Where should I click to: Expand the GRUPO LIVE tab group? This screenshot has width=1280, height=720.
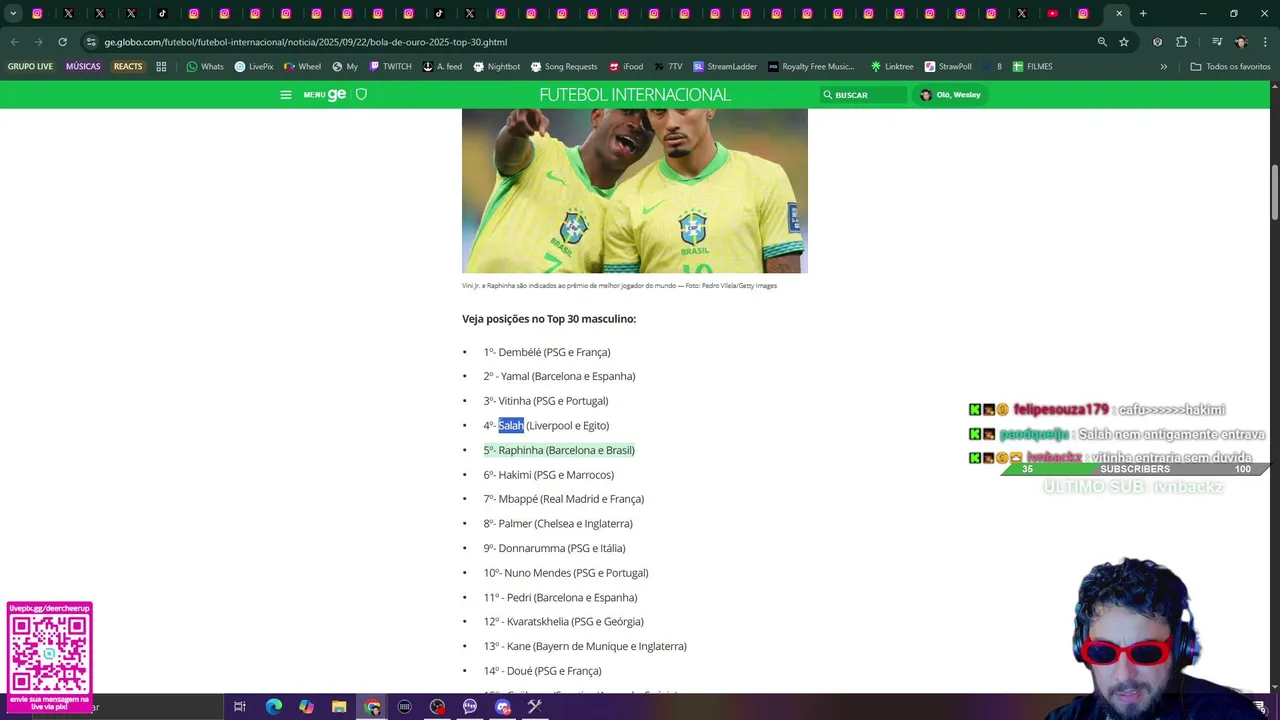pyautogui.click(x=30, y=67)
